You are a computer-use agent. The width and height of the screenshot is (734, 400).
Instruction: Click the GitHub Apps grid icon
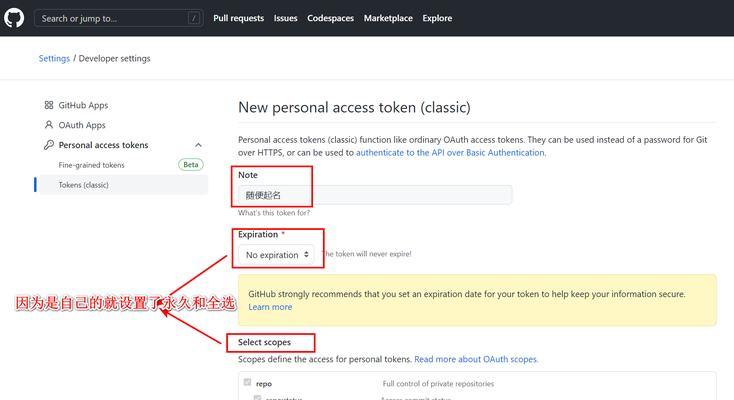click(x=49, y=105)
